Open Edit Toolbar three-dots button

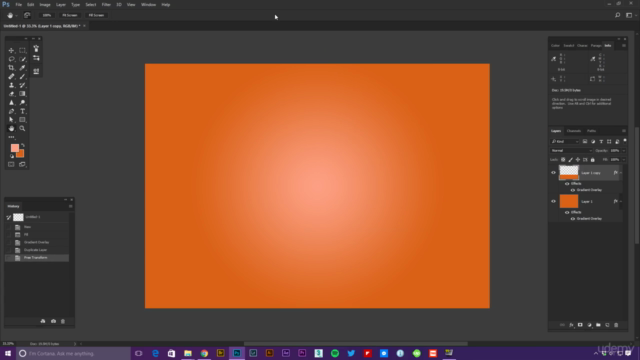[11, 137]
